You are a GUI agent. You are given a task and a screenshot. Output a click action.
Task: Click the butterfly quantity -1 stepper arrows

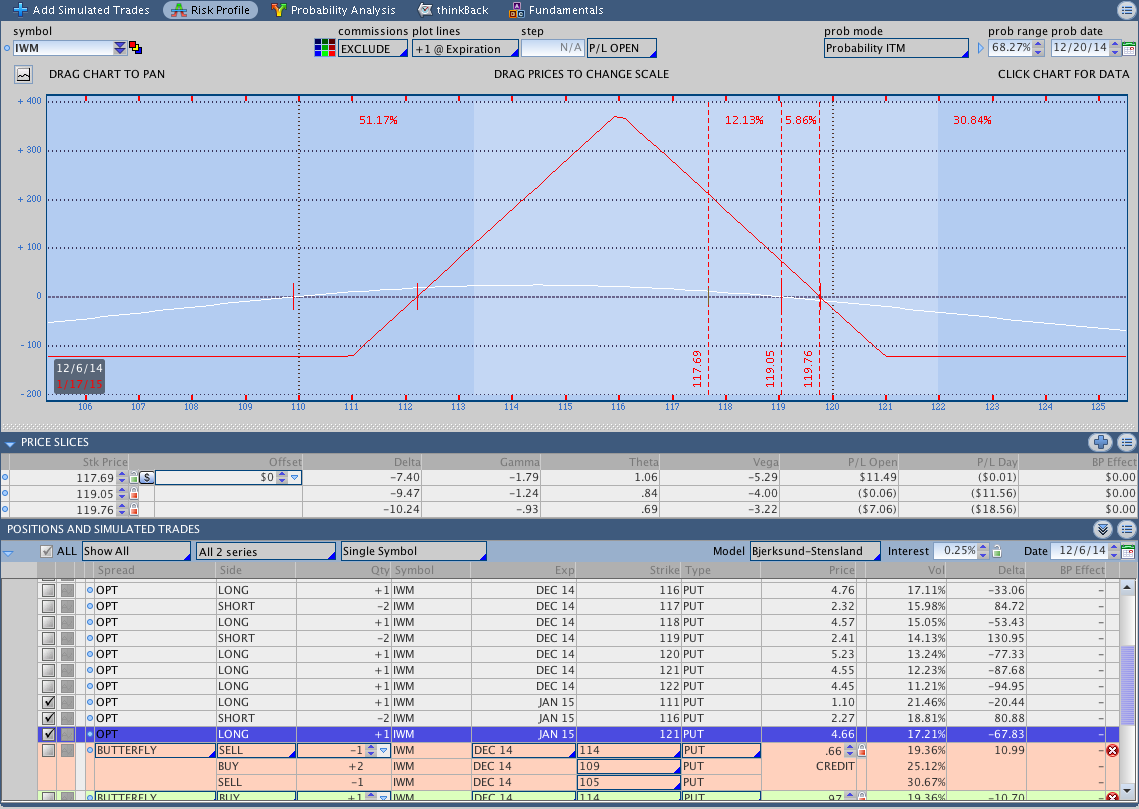pos(371,750)
